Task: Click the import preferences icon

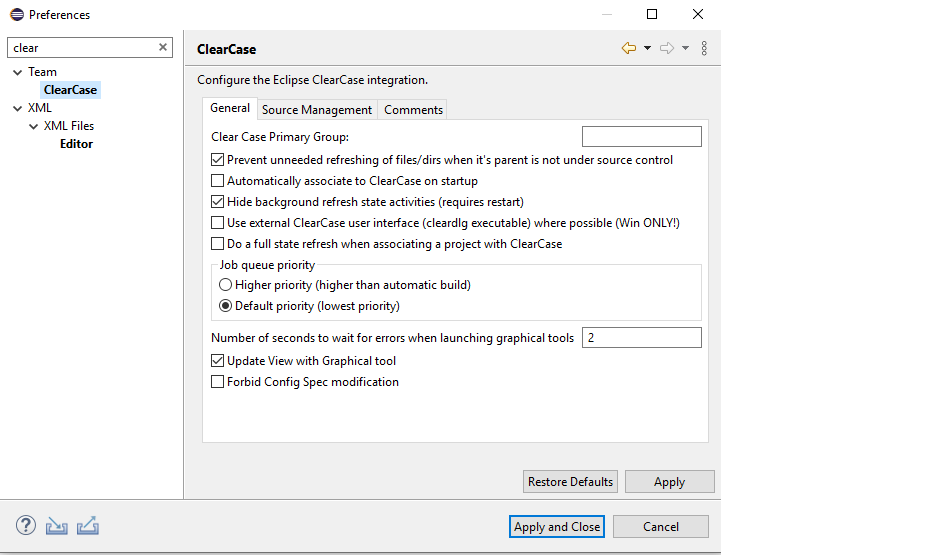Action: click(57, 526)
